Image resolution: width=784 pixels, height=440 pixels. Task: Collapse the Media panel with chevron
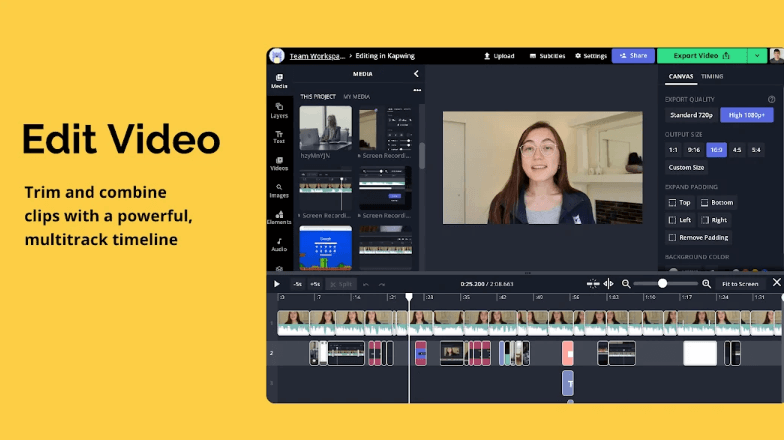[416, 74]
